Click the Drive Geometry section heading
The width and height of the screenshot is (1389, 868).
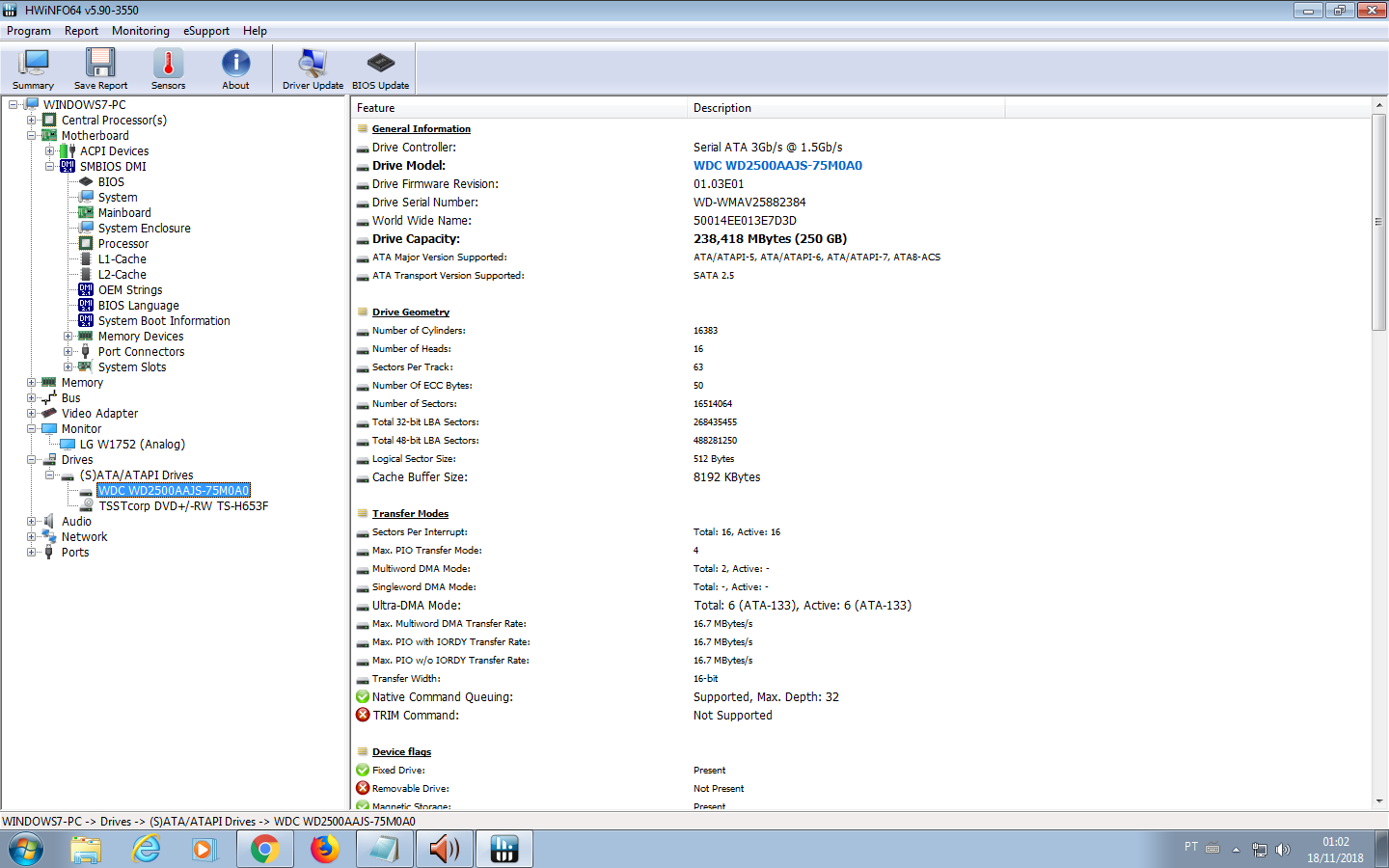coord(411,312)
